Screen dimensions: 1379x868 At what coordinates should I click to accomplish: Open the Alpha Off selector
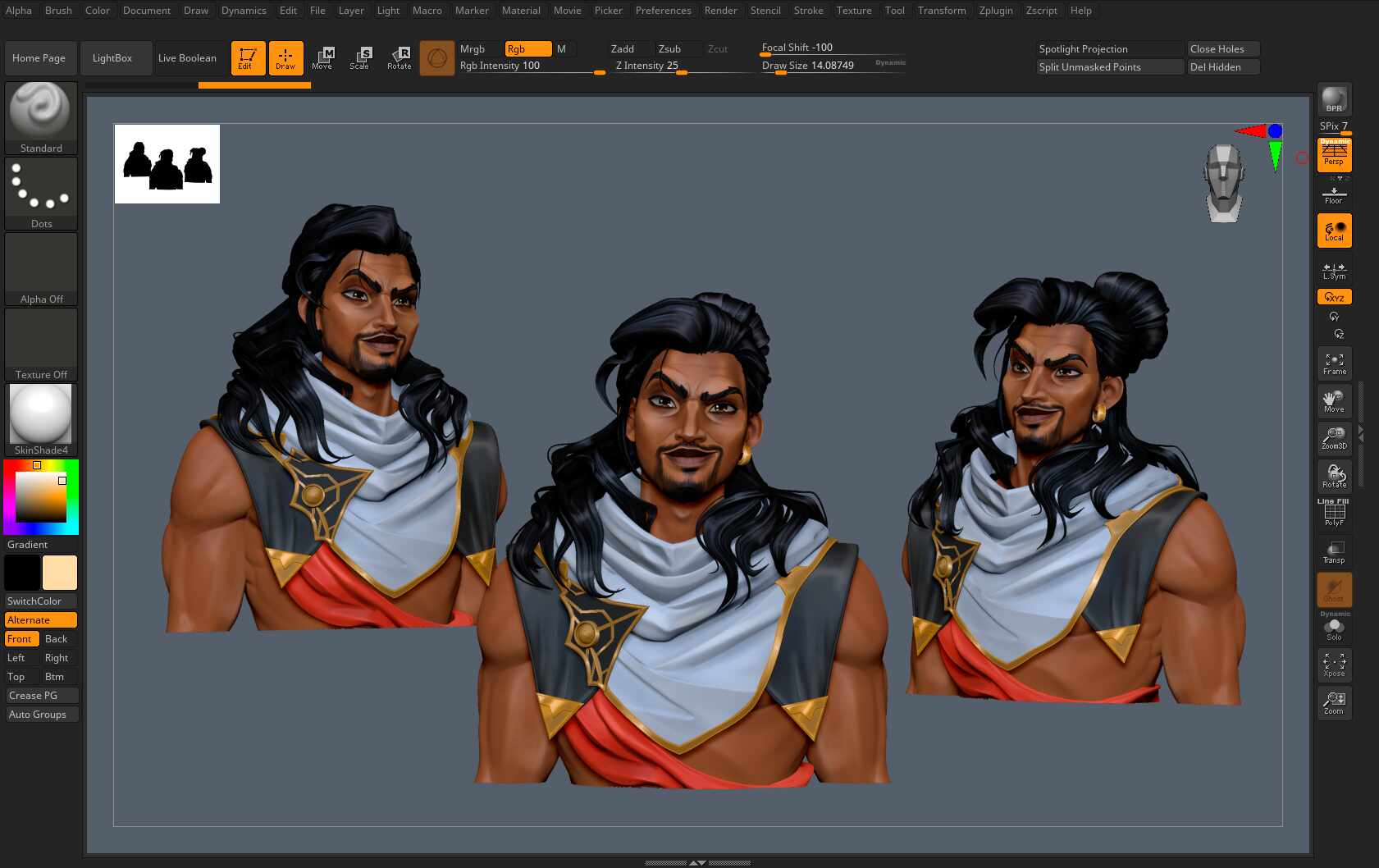coord(41,269)
